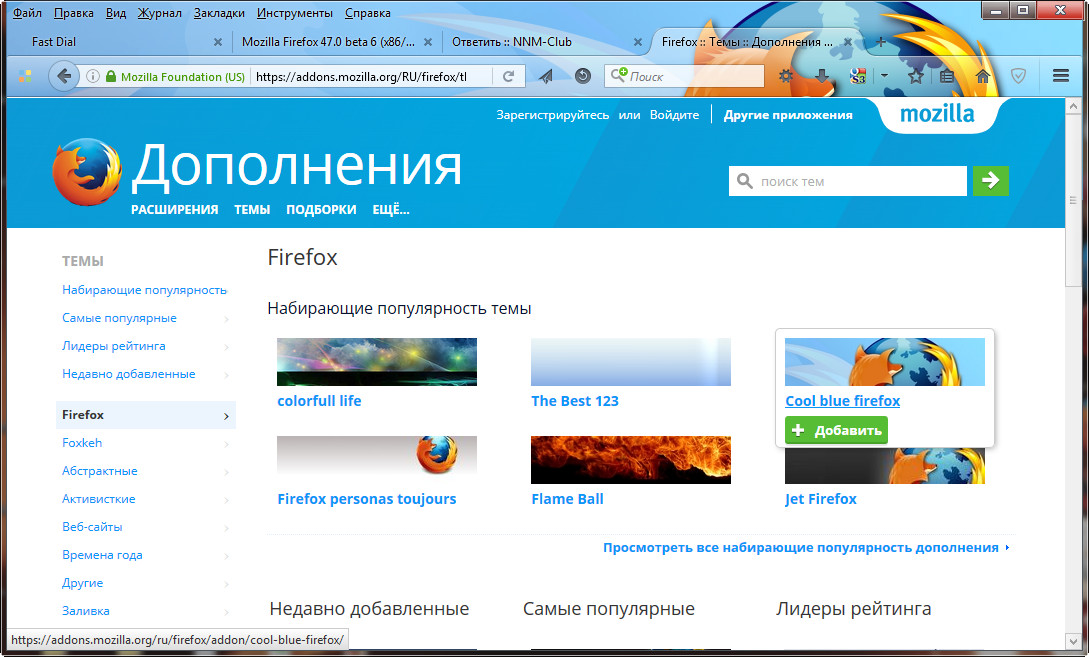The height and width of the screenshot is (657, 1089).
Task: Close the Fast Dial tab
Action: click(x=217, y=42)
